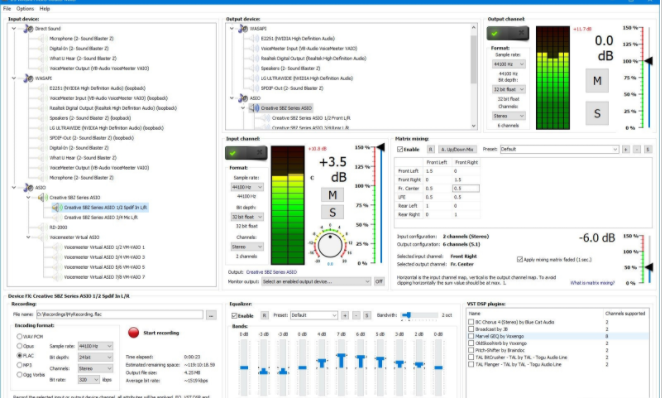Open the Options menu

pos(25,8)
